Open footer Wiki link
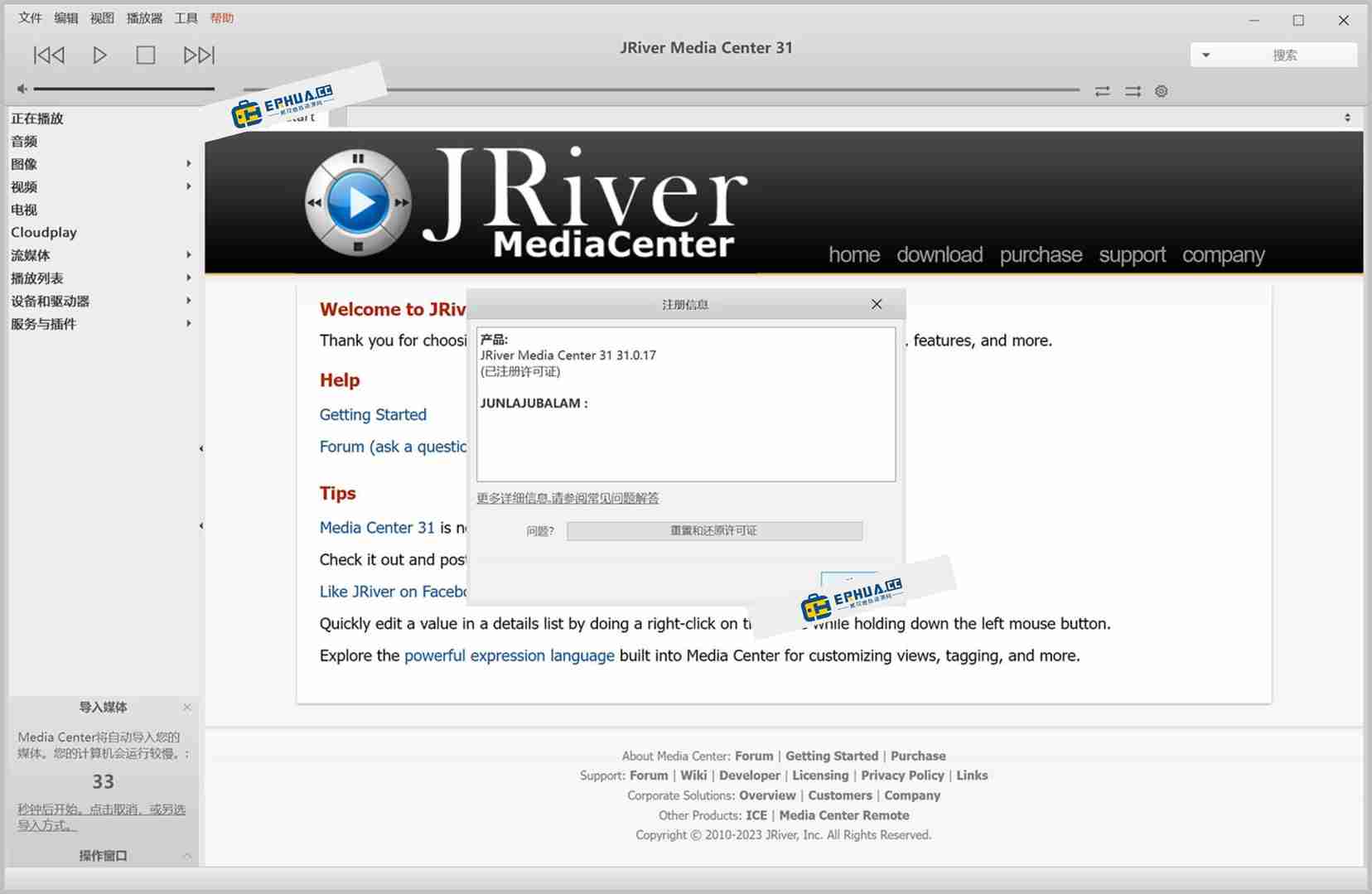 [693, 776]
